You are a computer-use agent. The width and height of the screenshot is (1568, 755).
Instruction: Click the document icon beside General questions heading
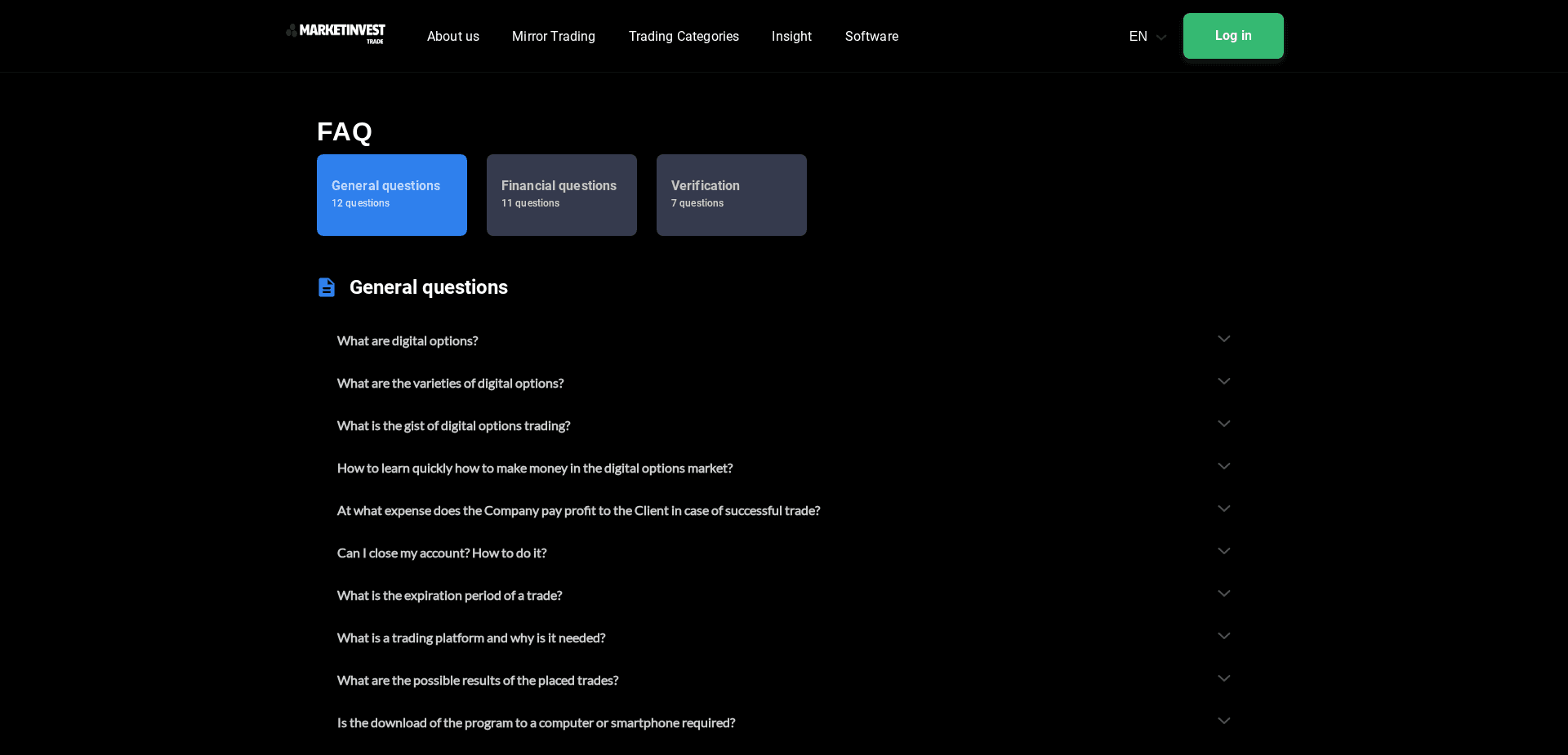(327, 287)
